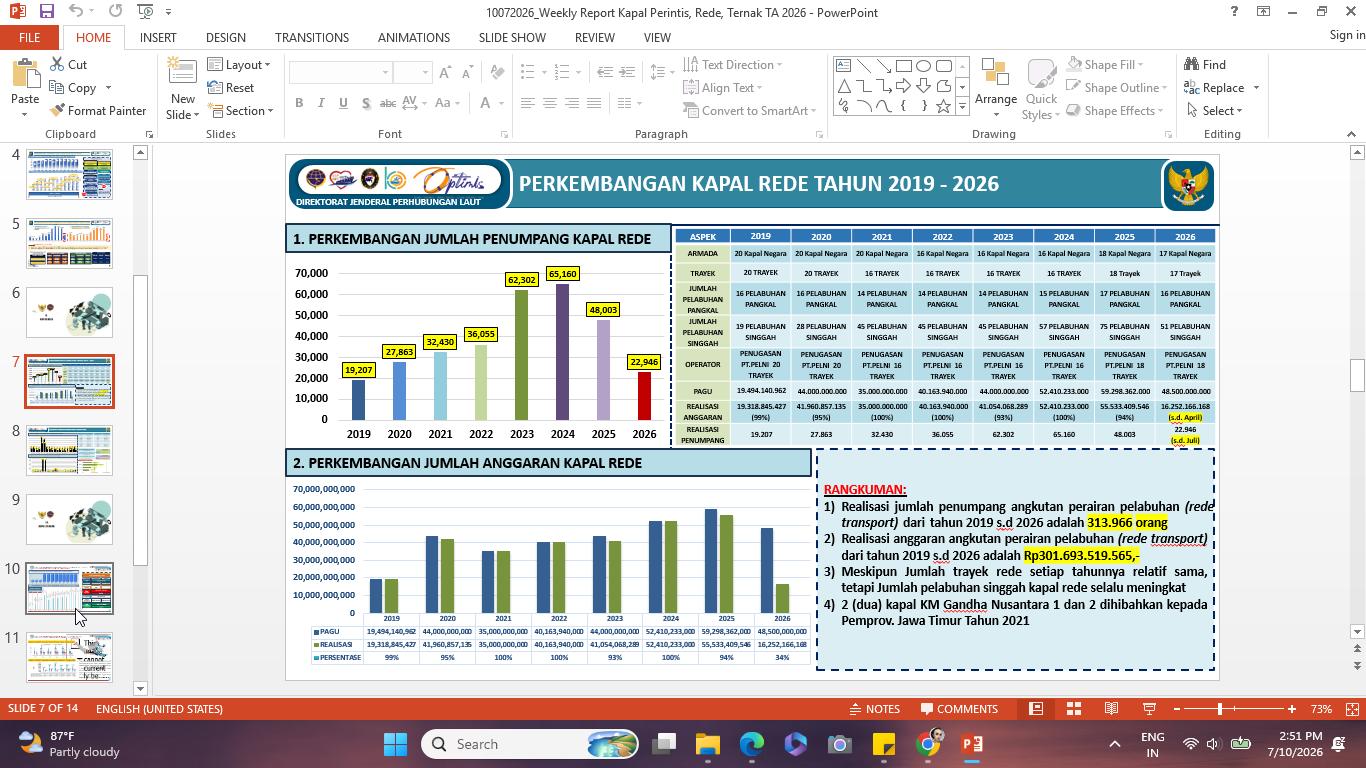The height and width of the screenshot is (768, 1366).
Task: Select slide 8 thumbnail
Action: [69, 450]
